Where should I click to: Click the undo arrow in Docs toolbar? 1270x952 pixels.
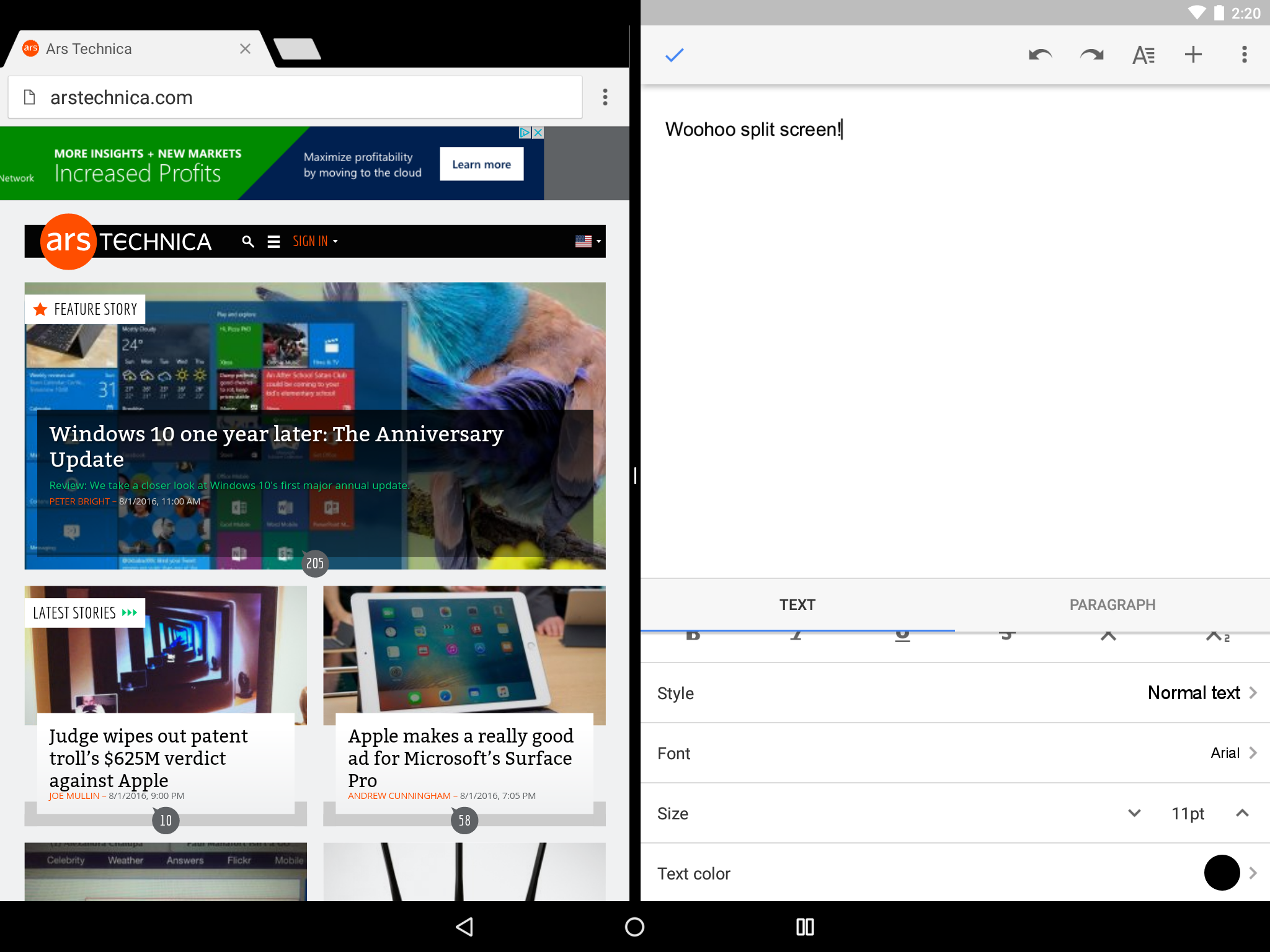tap(1040, 55)
